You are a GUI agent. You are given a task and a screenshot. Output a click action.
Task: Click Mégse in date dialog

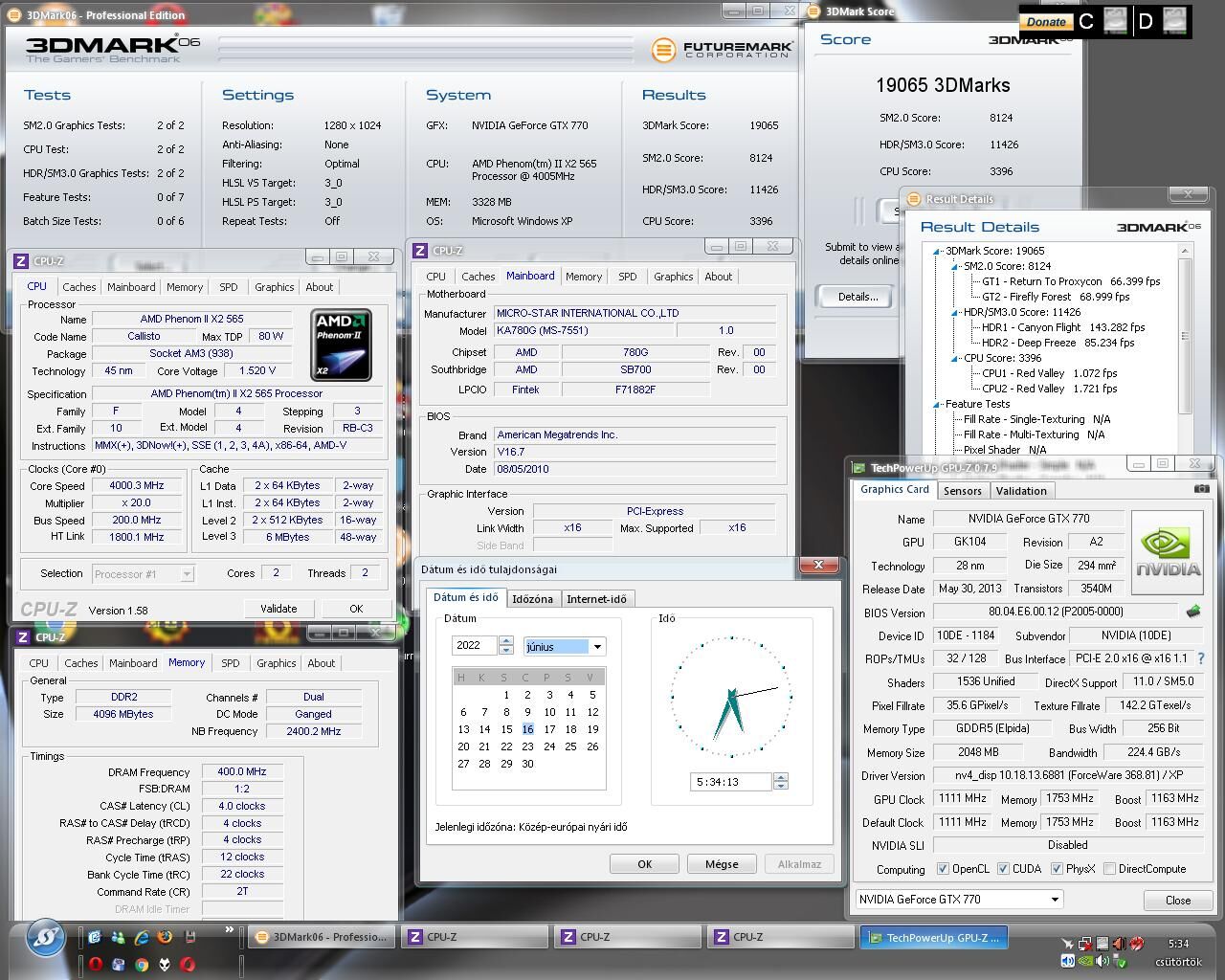point(722,864)
